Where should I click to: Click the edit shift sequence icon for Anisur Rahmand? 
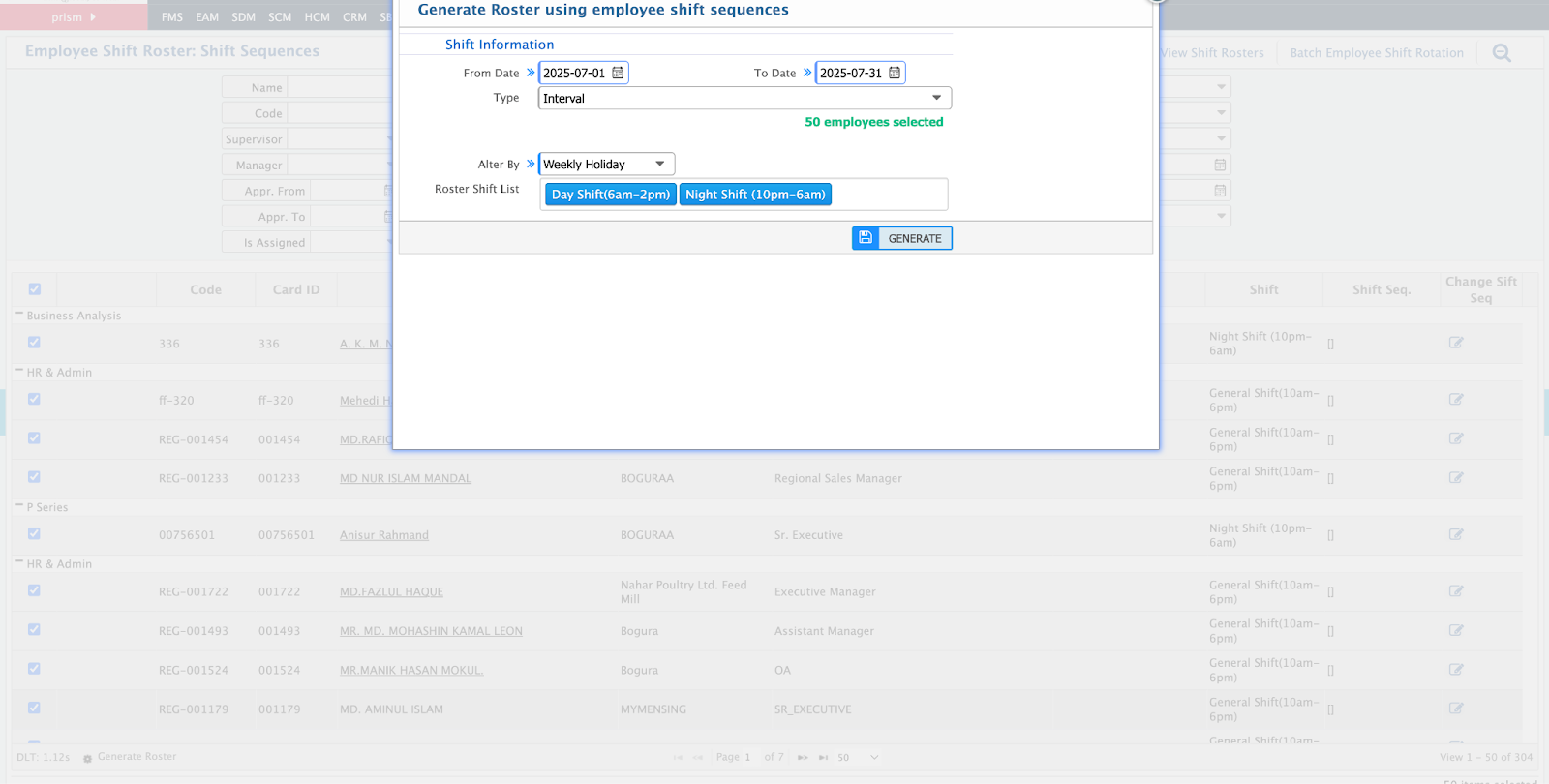tap(1456, 534)
